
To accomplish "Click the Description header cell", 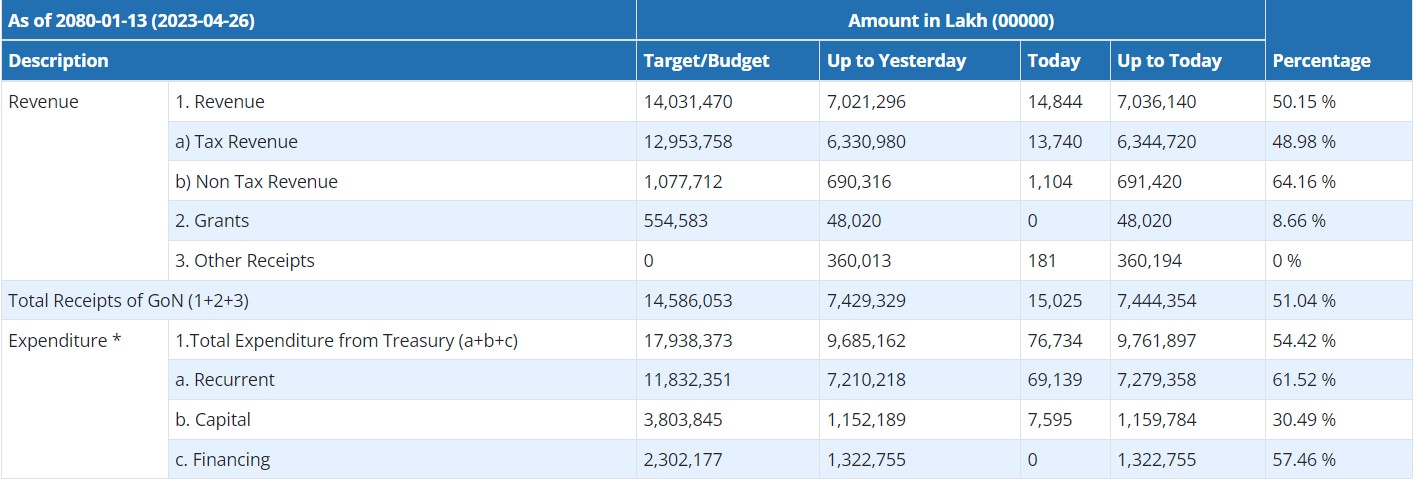I will pos(58,61).
